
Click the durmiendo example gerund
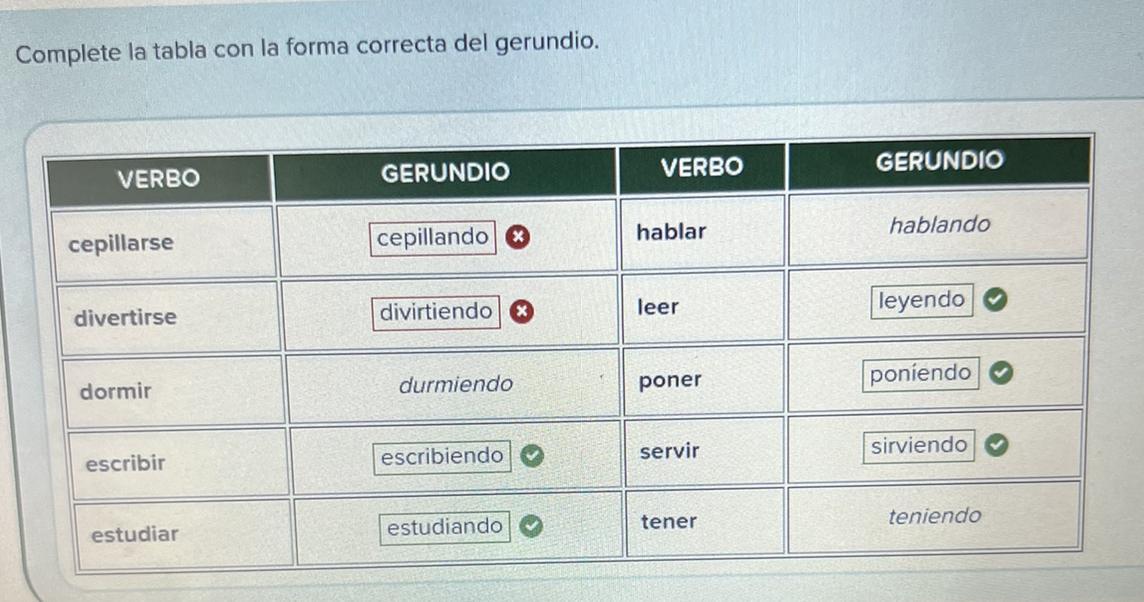click(456, 384)
